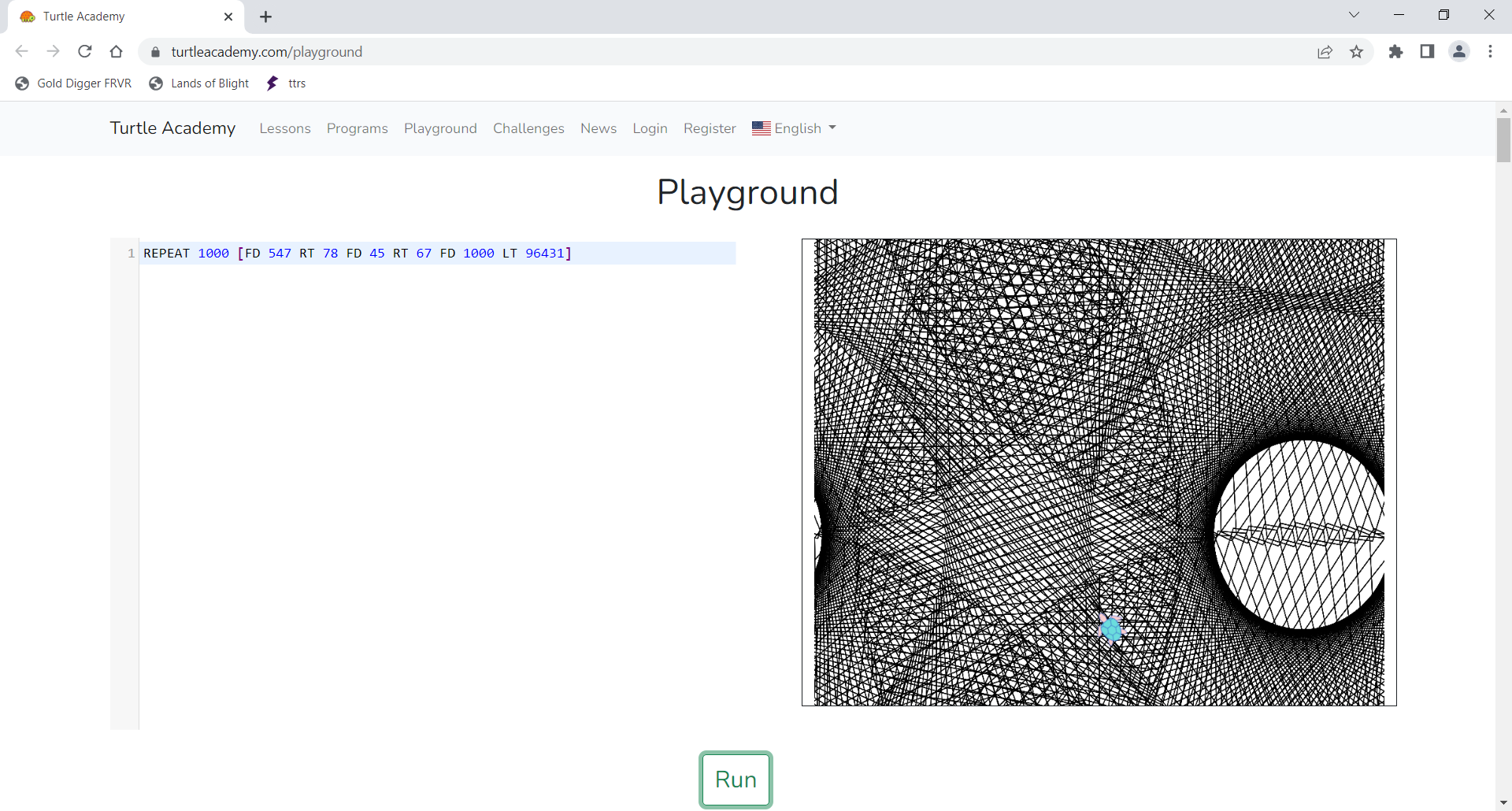Open Chrome three-dot menu
Viewport: 1512px width, 811px height.
point(1490,52)
